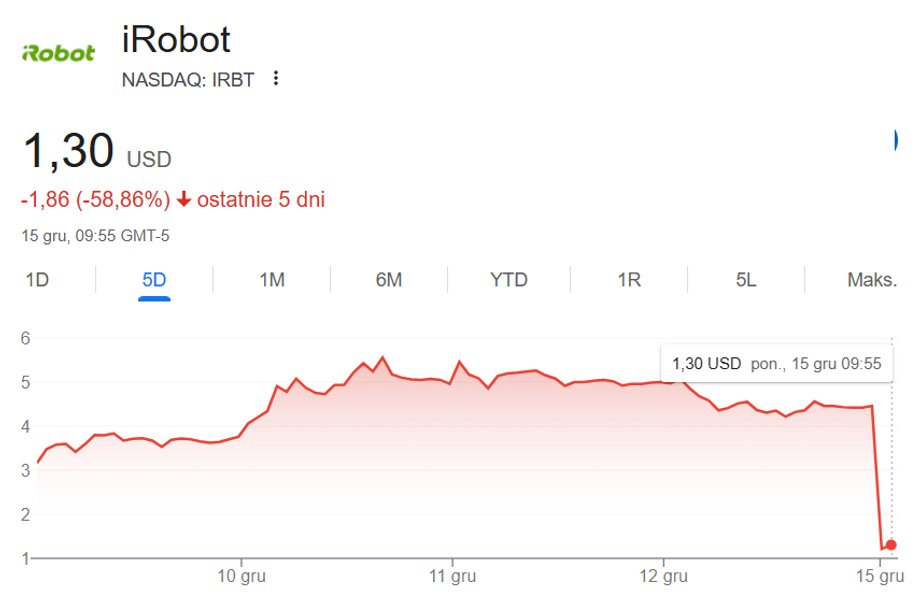The height and width of the screenshot is (603, 920).
Task: Click the NASDAQ: IRBT ticker label
Action: (188, 79)
